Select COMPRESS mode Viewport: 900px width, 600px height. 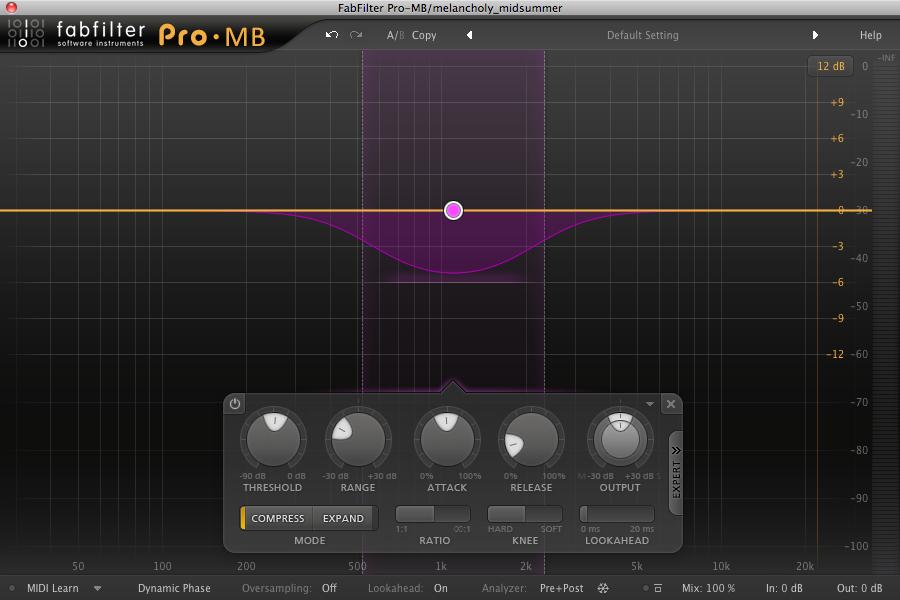click(x=278, y=518)
